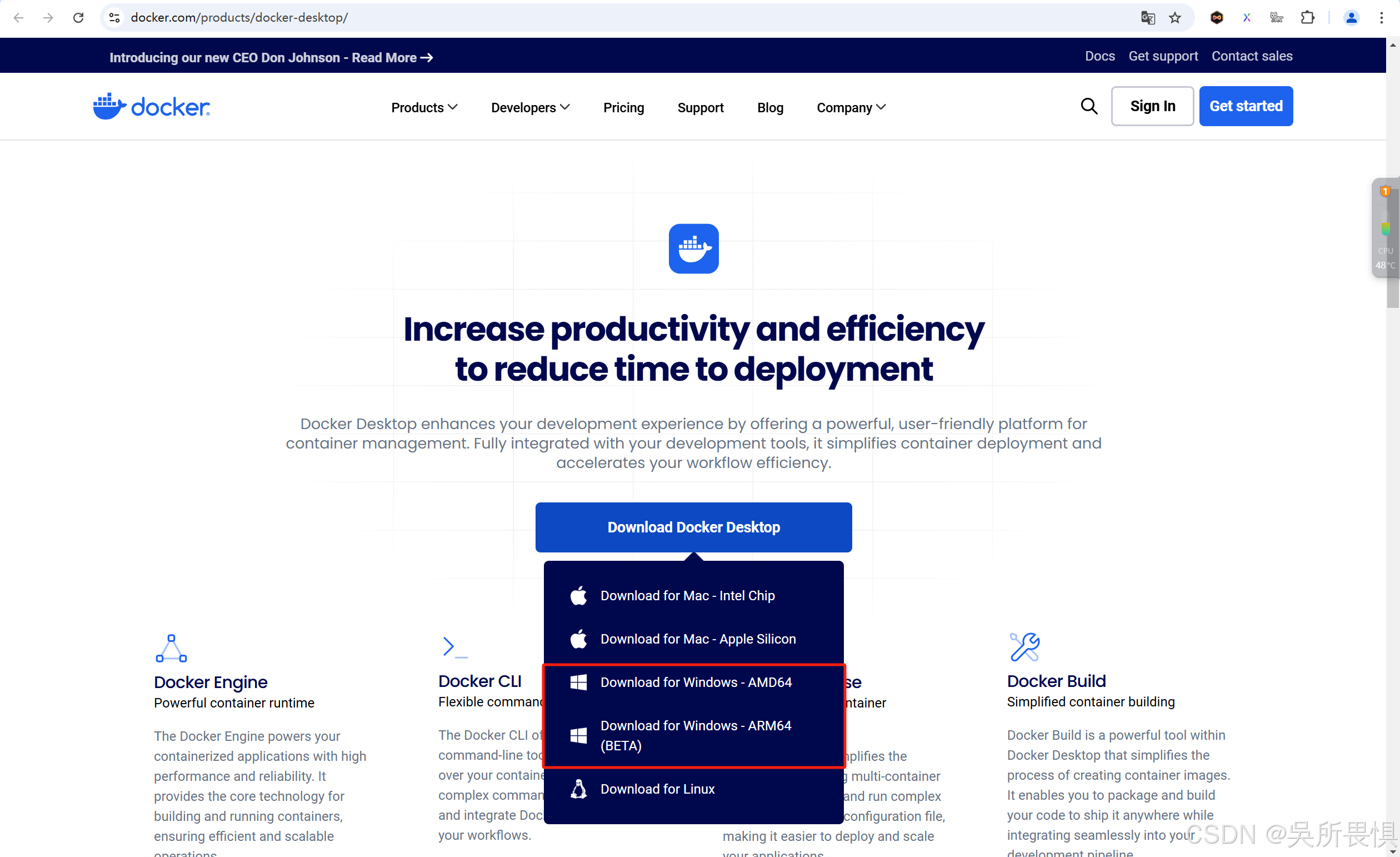
Task: Open site information icon in address bar
Action: pos(114,18)
